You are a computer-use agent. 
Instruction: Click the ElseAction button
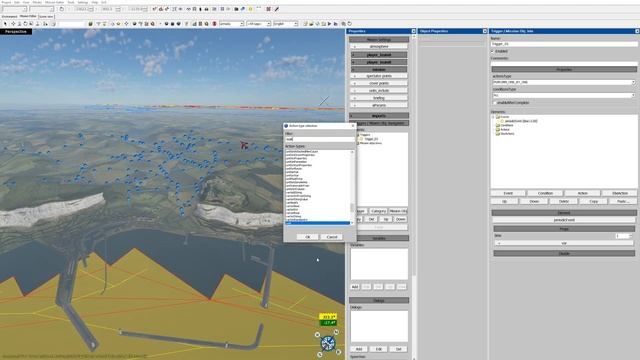coord(620,193)
